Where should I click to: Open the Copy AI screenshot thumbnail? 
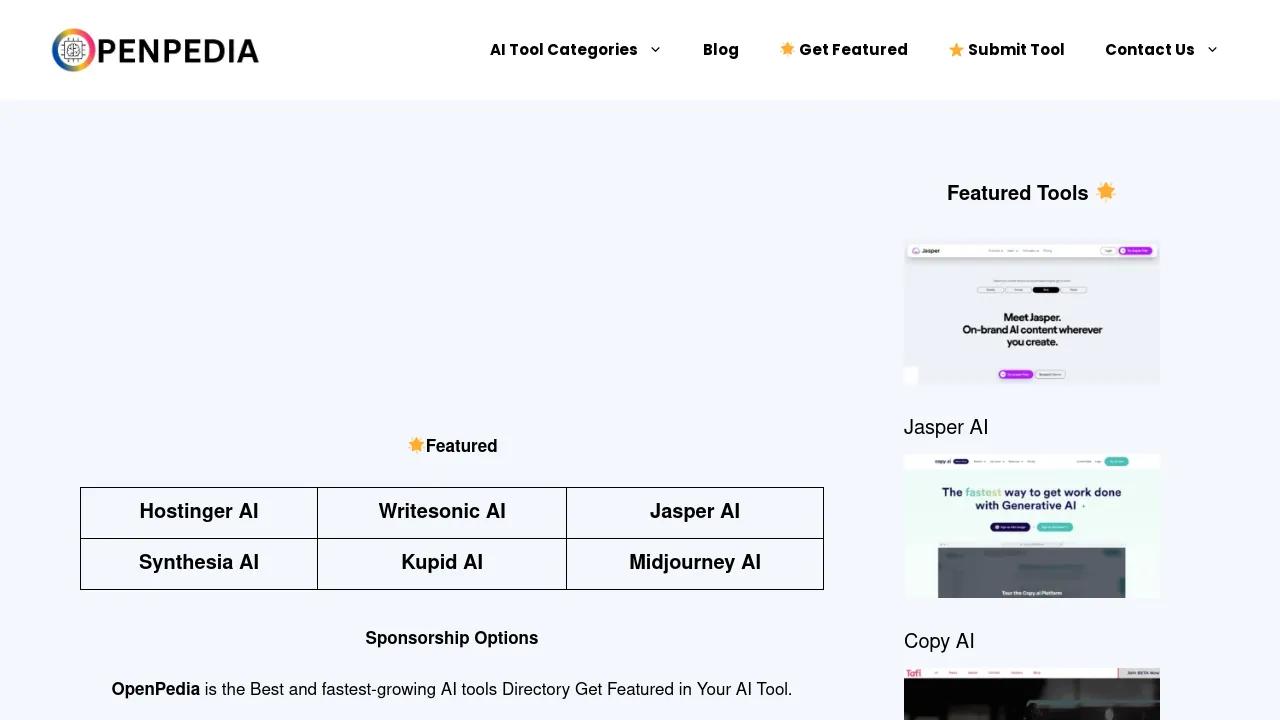[1031, 526]
